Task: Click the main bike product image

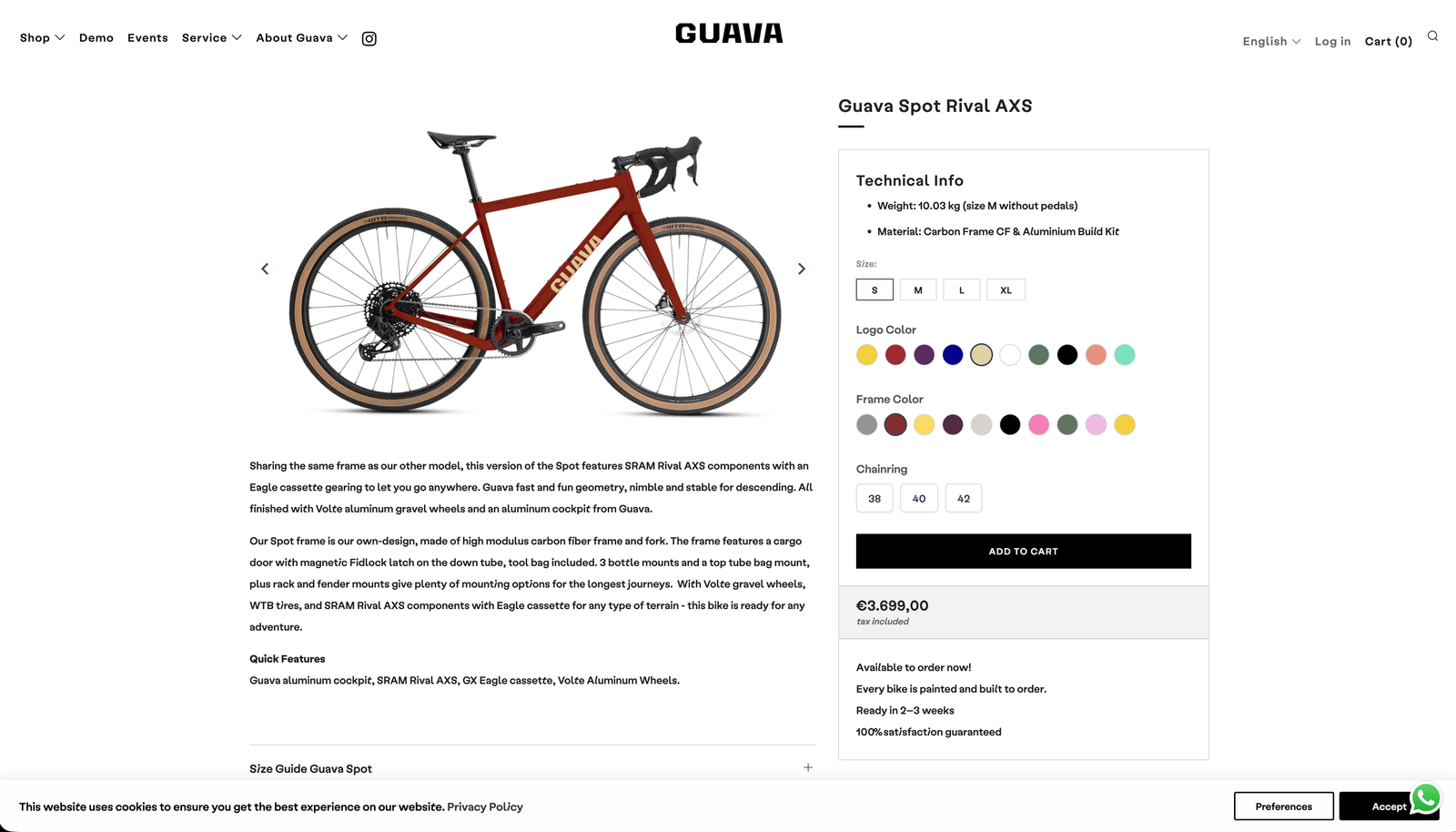Action: tap(533, 271)
